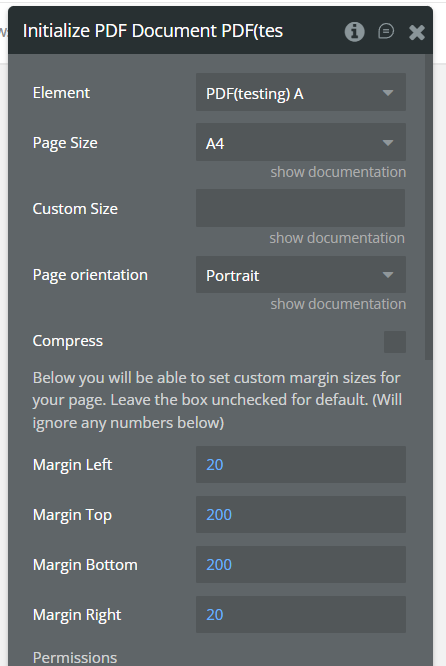Click the Margin Right field showing 20
The width and height of the screenshot is (446, 666).
coord(301,615)
